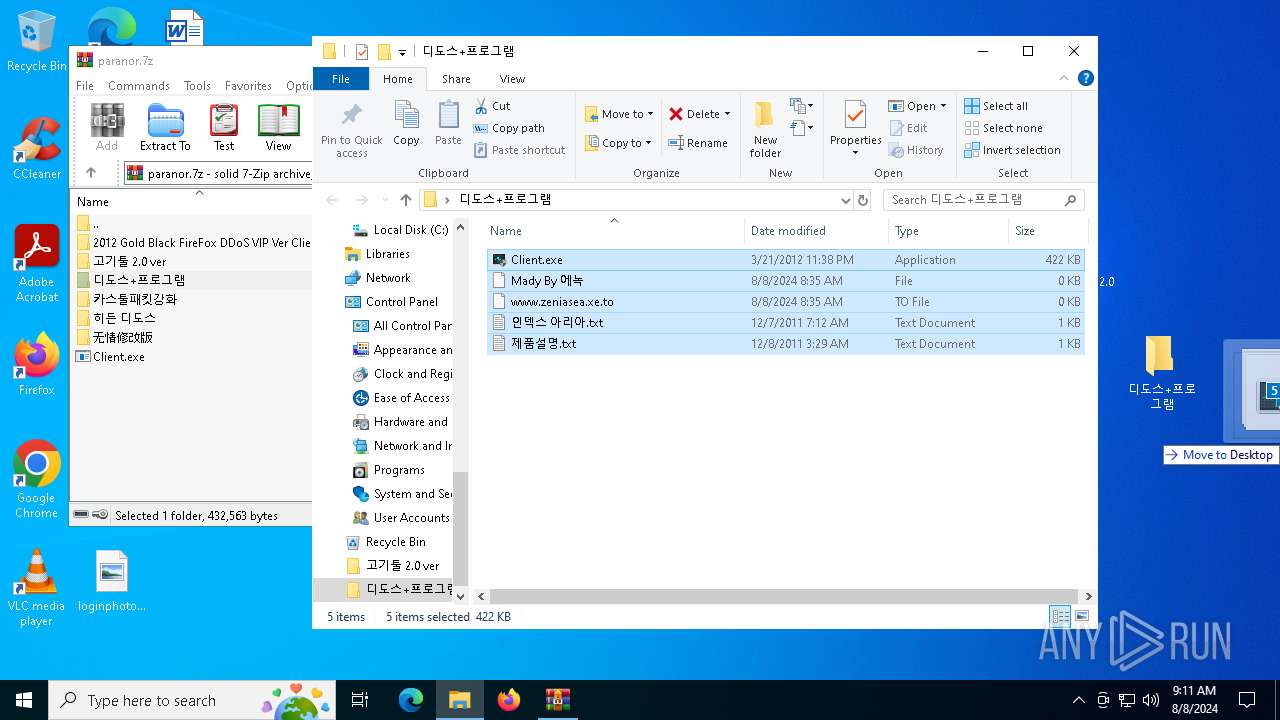Open Favorites menu in WinRAR
1280x720 pixels.
coord(248,86)
